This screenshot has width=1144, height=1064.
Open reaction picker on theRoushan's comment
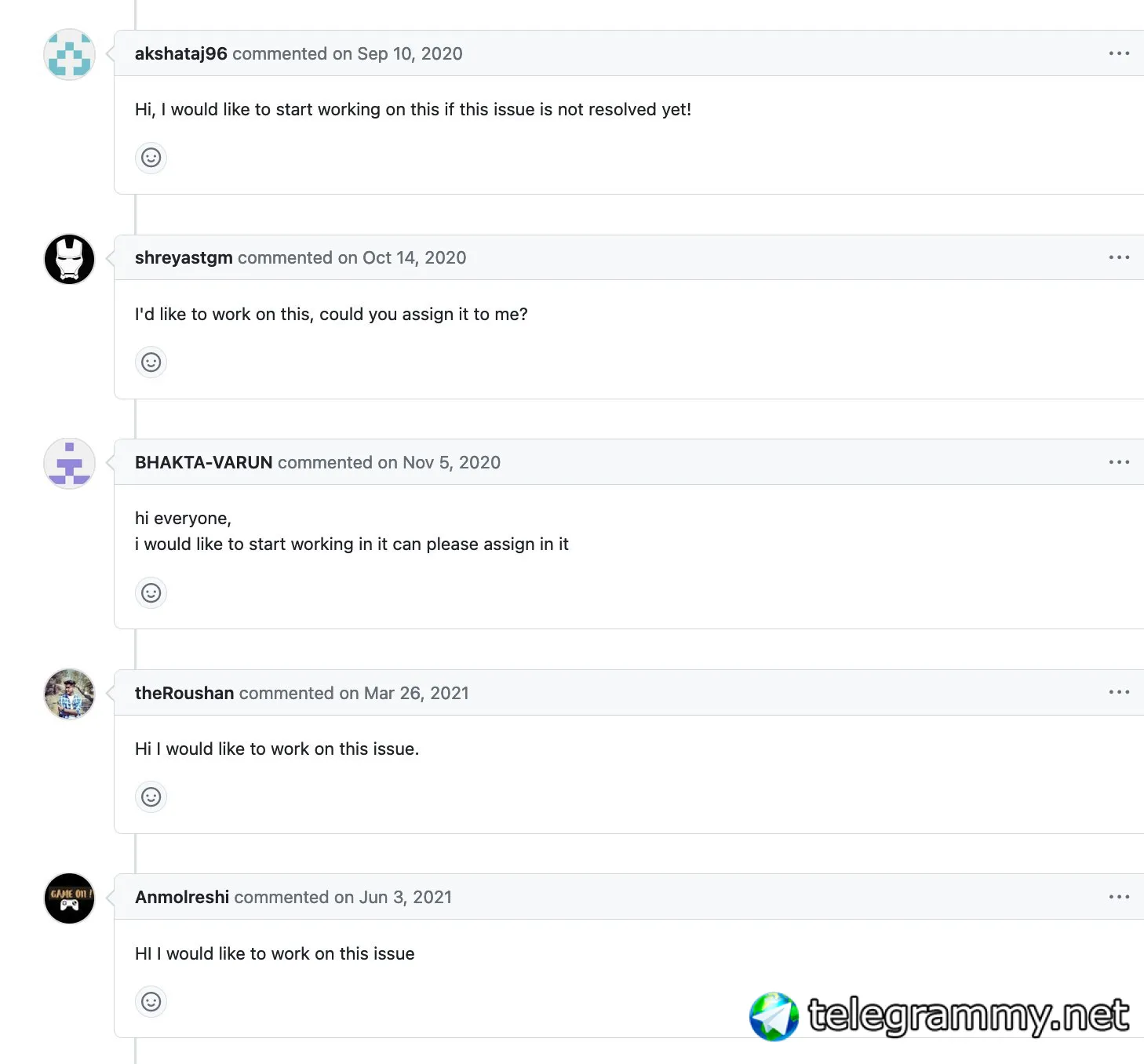(x=151, y=797)
